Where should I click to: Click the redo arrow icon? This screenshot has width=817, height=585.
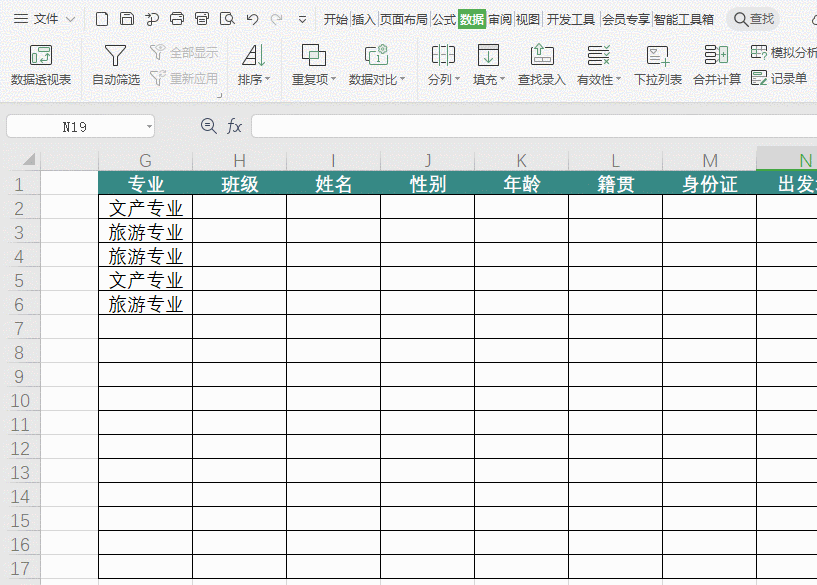pyautogui.click(x=277, y=19)
